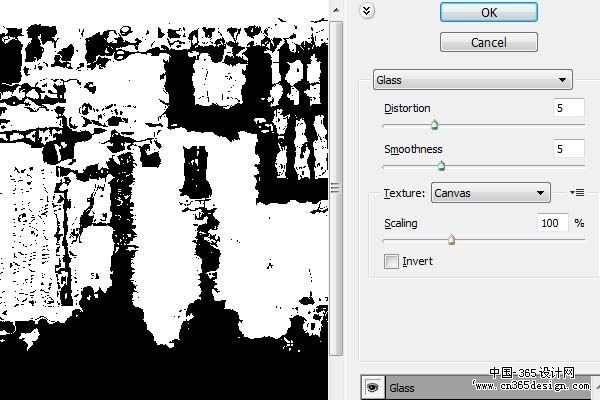Click the preview scrollbar up arrow

(x=336, y=10)
